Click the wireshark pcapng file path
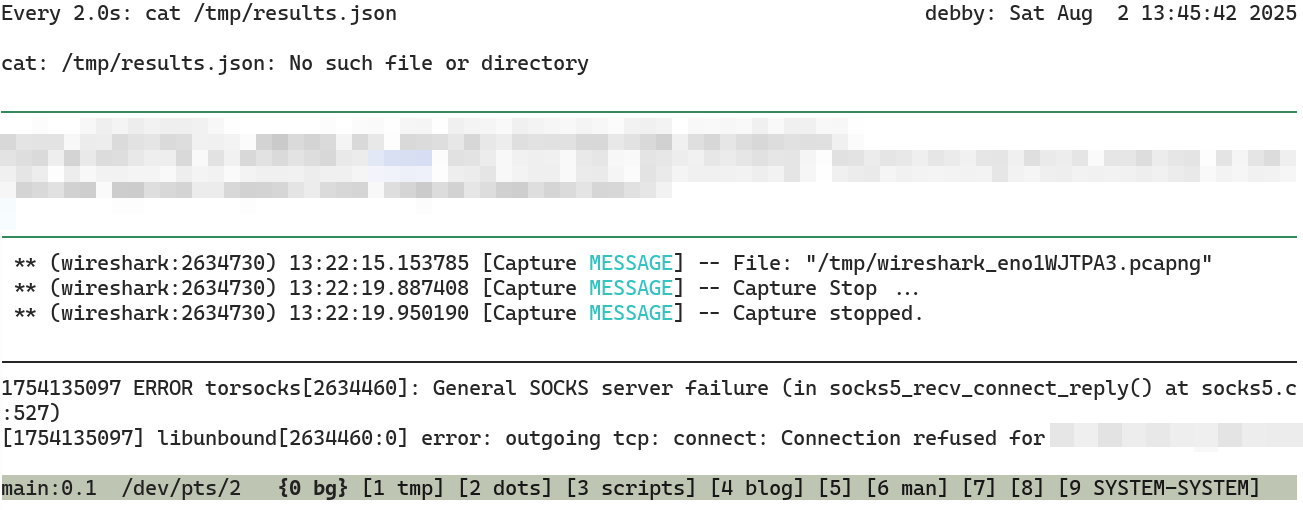The image size is (1303, 510). coord(1009,264)
